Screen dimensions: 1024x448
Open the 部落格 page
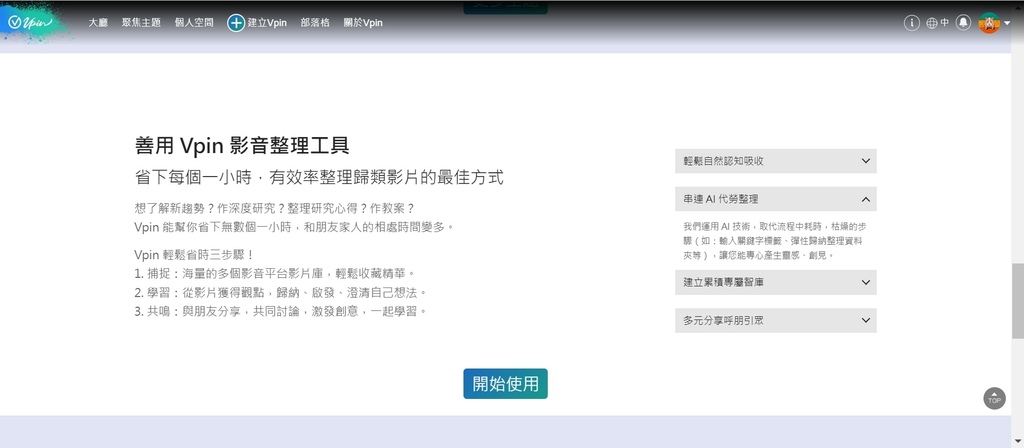point(315,23)
